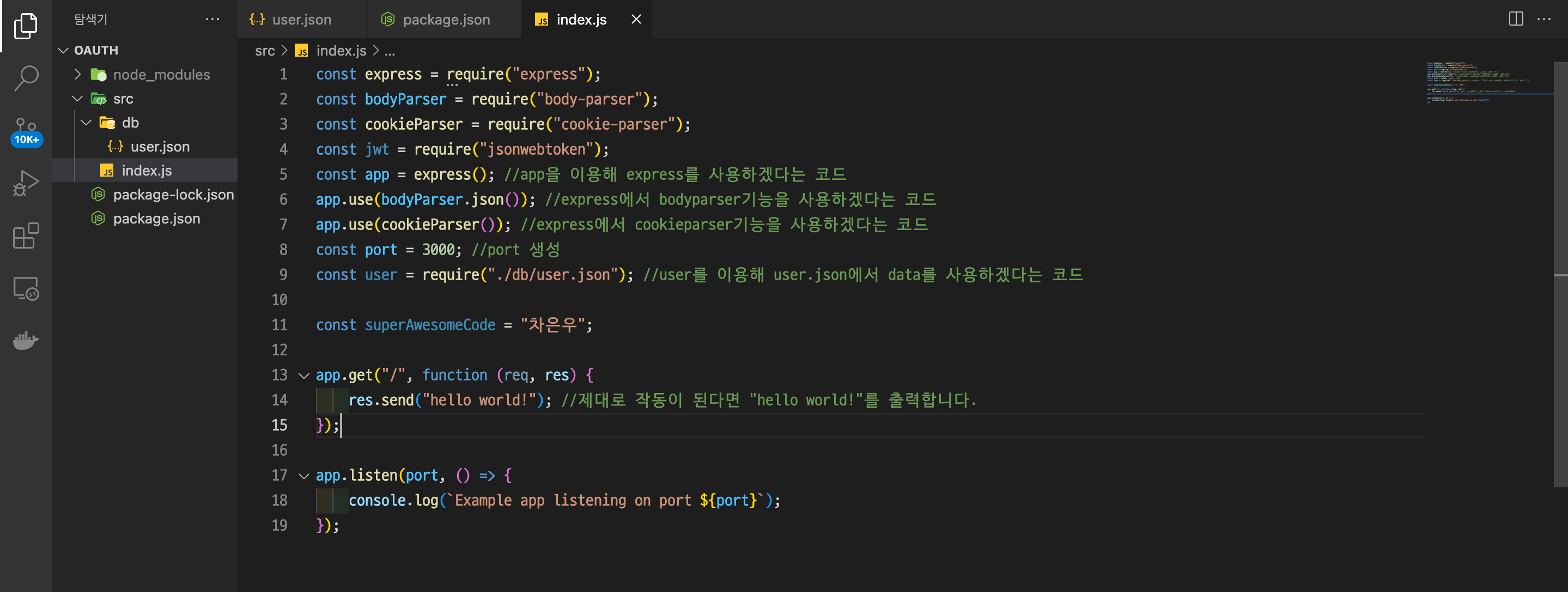
Task: Click bodyParser variable on line 2
Action: pos(405,99)
